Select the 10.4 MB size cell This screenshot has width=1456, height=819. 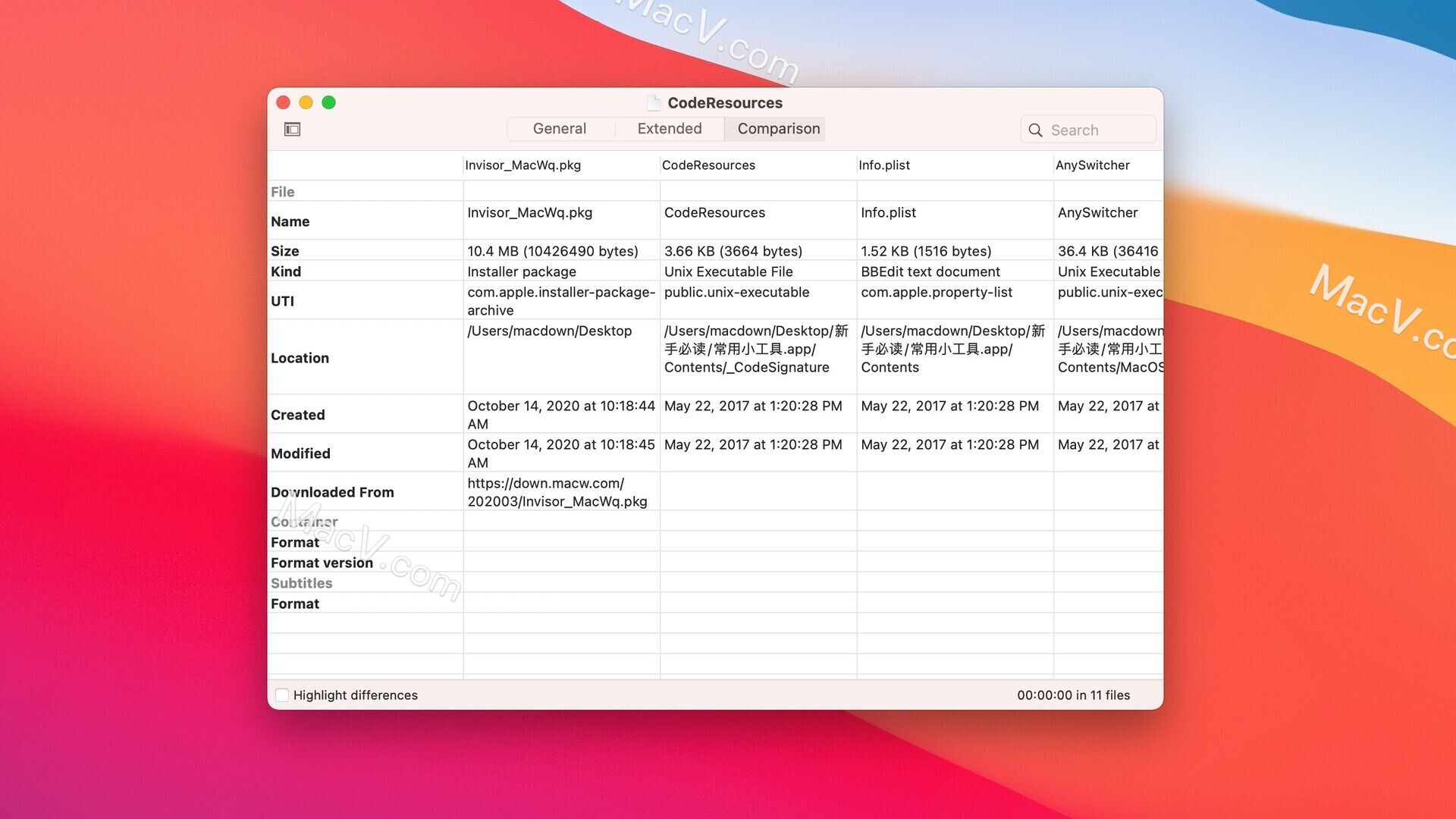tap(552, 251)
